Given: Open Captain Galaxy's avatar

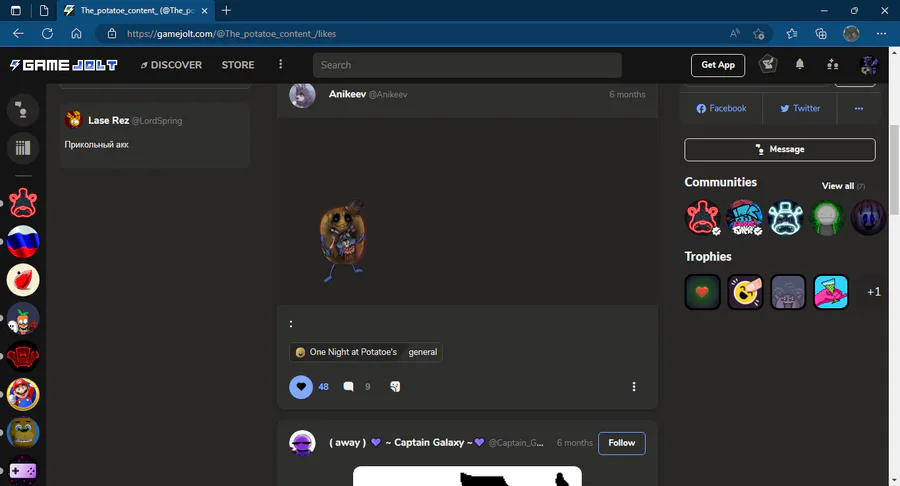Looking at the screenshot, I should click(x=302, y=443).
